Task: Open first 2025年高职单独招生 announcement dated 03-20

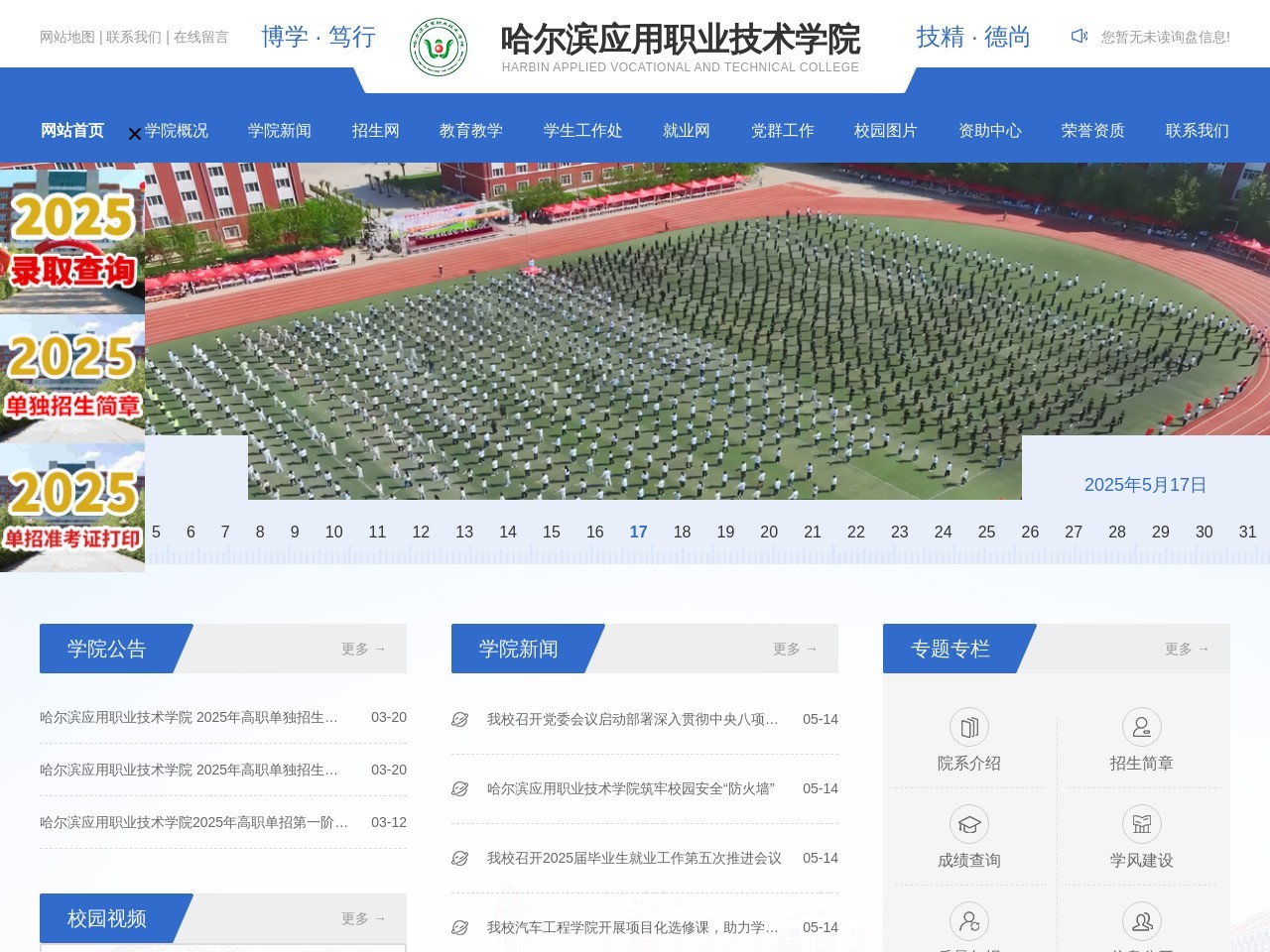Action: (189, 717)
